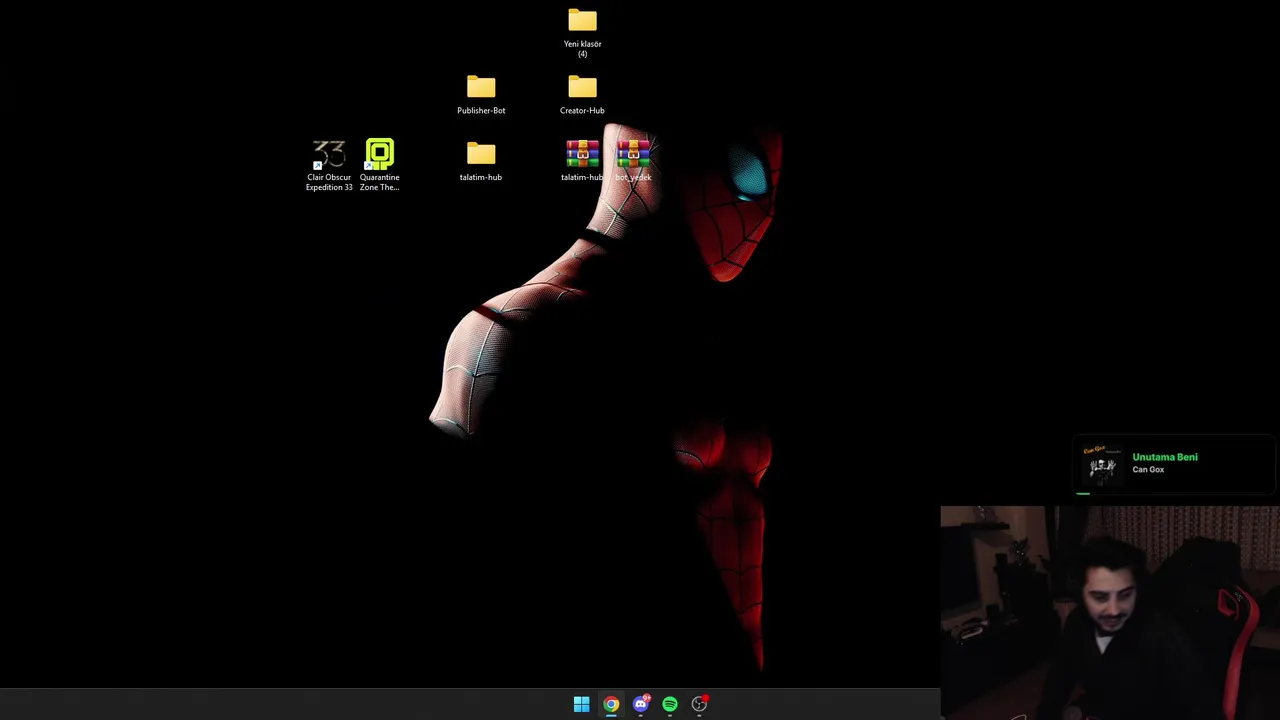Select the talatim-hub RAR archive icon
Image resolution: width=1280 pixels, height=720 pixels.
pyautogui.click(x=582, y=153)
